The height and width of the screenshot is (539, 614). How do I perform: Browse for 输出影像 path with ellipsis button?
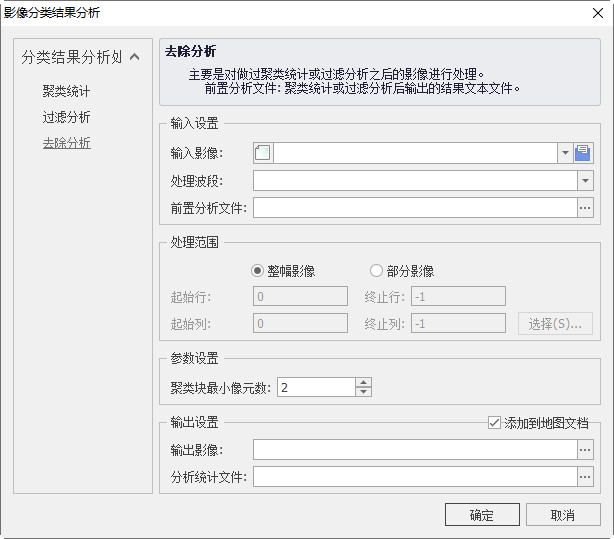point(585,450)
